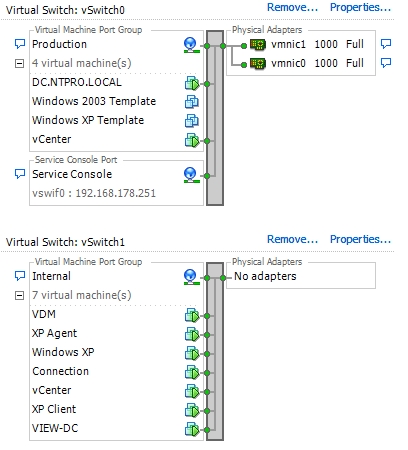Click Remove link for vSwitch1
The width and height of the screenshot is (408, 450).
292,239
